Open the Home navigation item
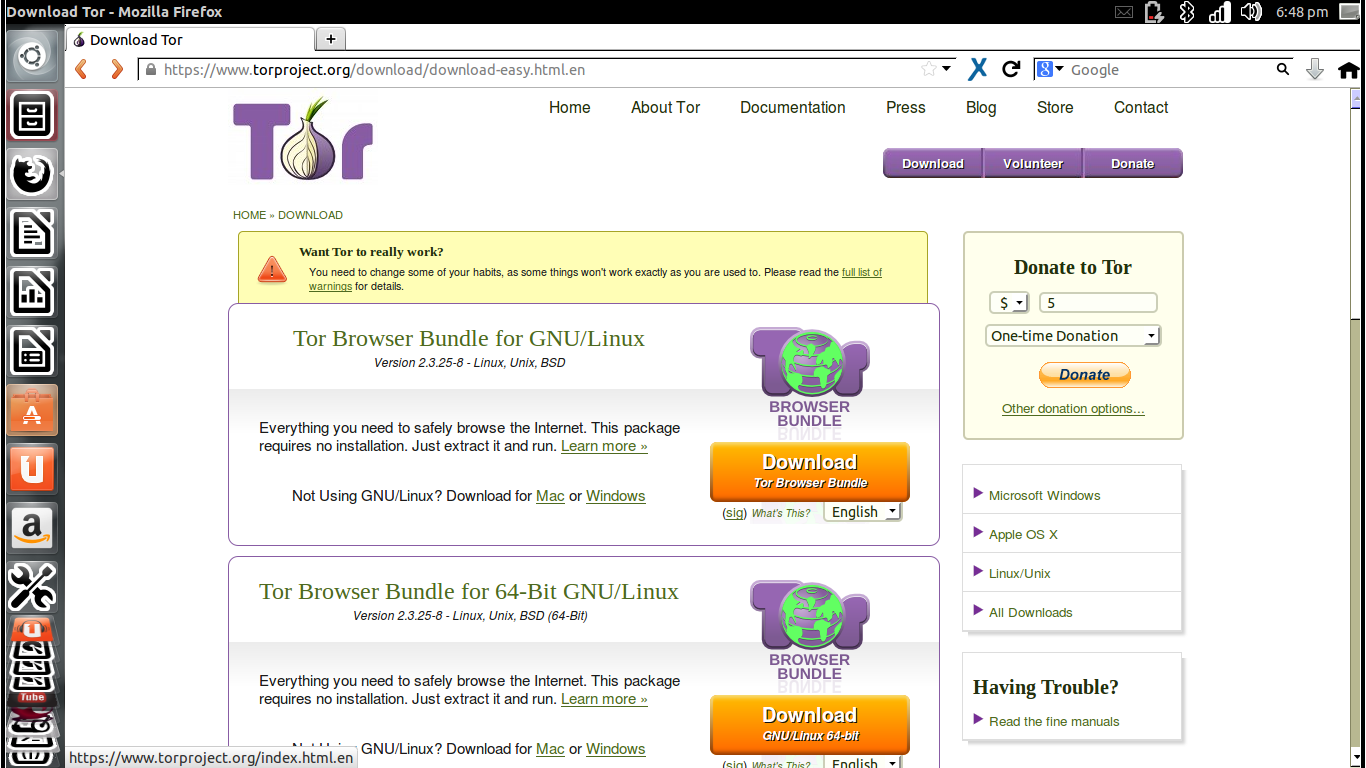This screenshot has width=1366, height=768. (570, 108)
